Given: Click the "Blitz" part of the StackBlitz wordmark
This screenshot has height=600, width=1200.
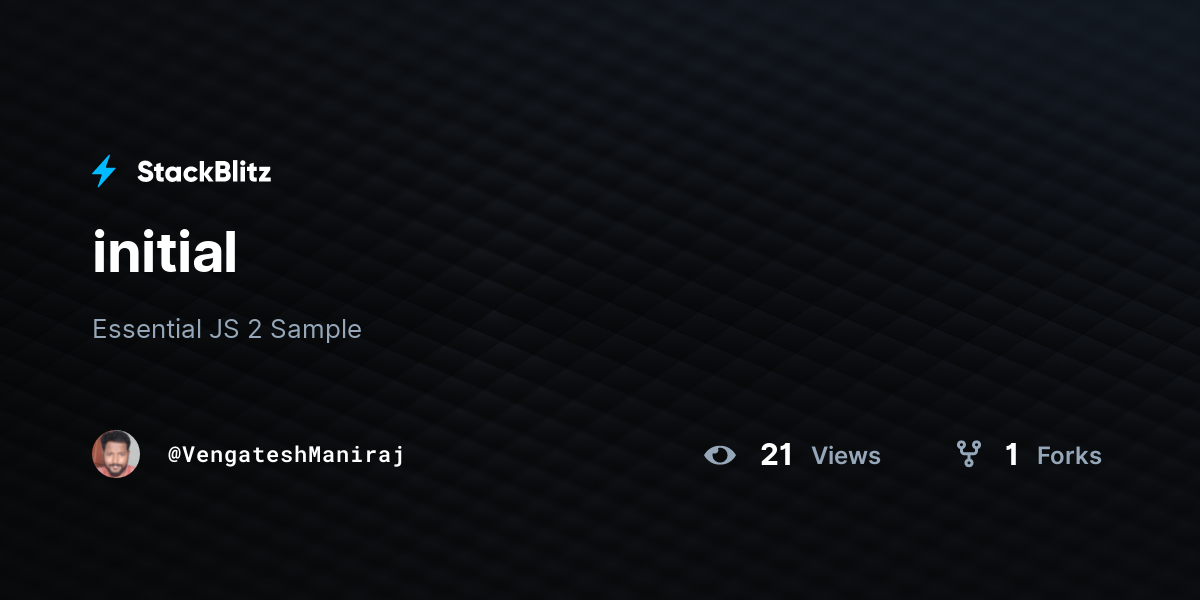Looking at the screenshot, I should point(238,172).
